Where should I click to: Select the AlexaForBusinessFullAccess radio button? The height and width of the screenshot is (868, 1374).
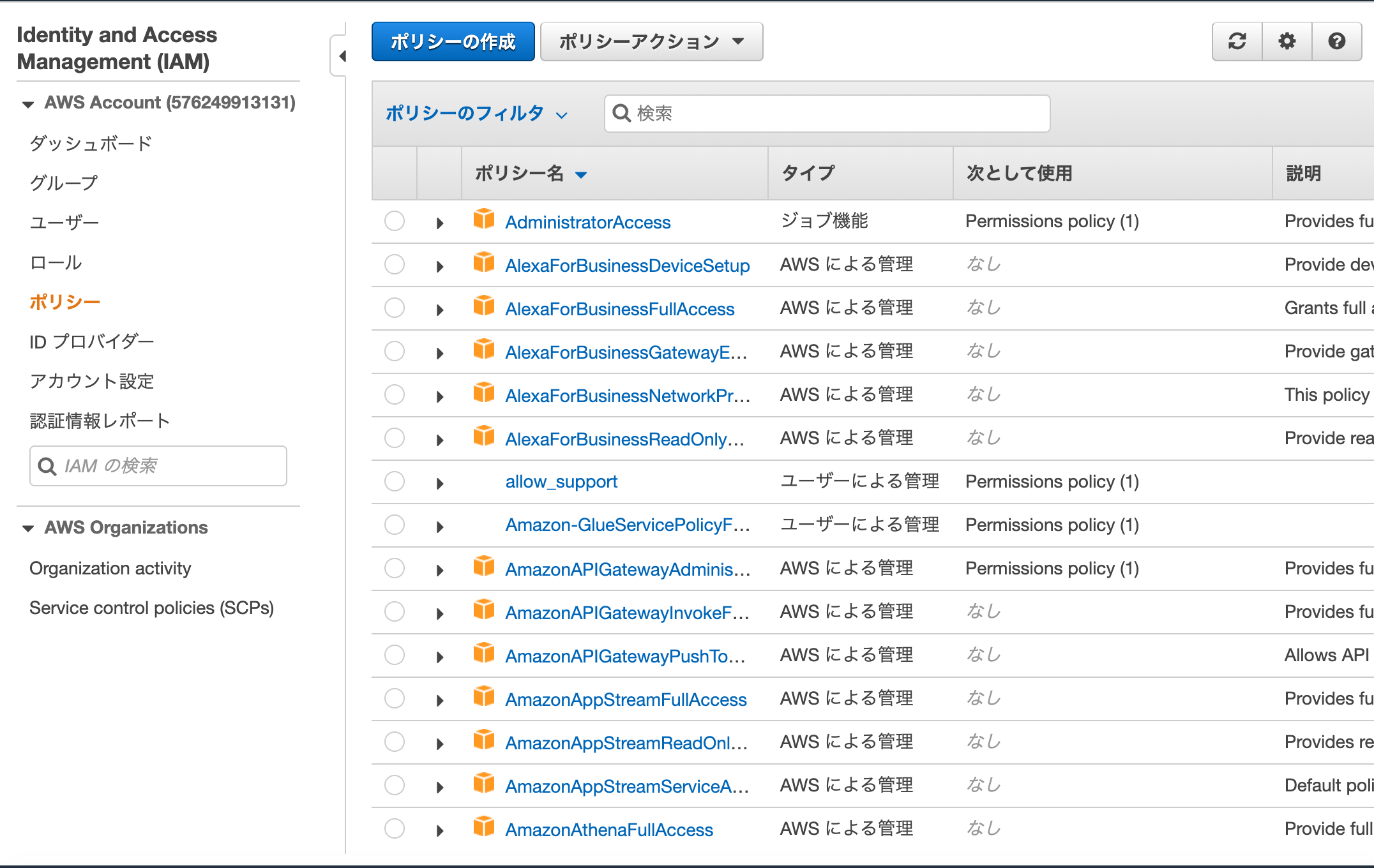click(395, 308)
